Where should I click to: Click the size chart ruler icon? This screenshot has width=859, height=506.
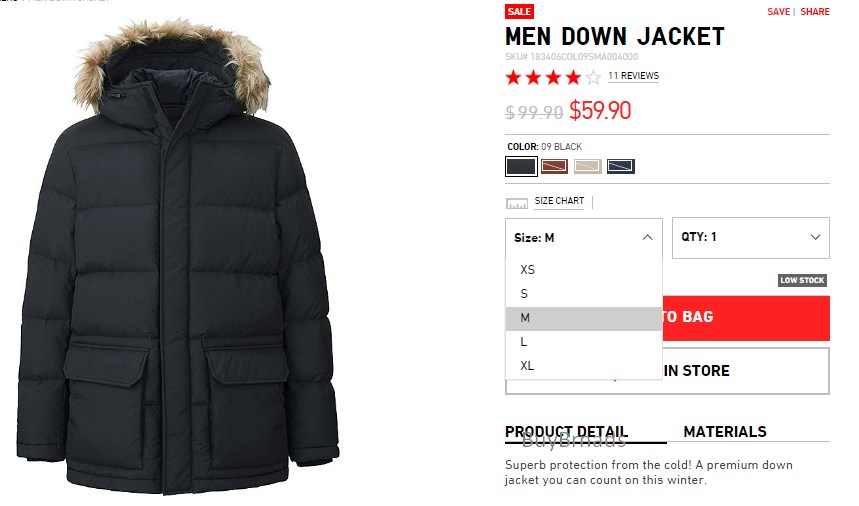(517, 203)
